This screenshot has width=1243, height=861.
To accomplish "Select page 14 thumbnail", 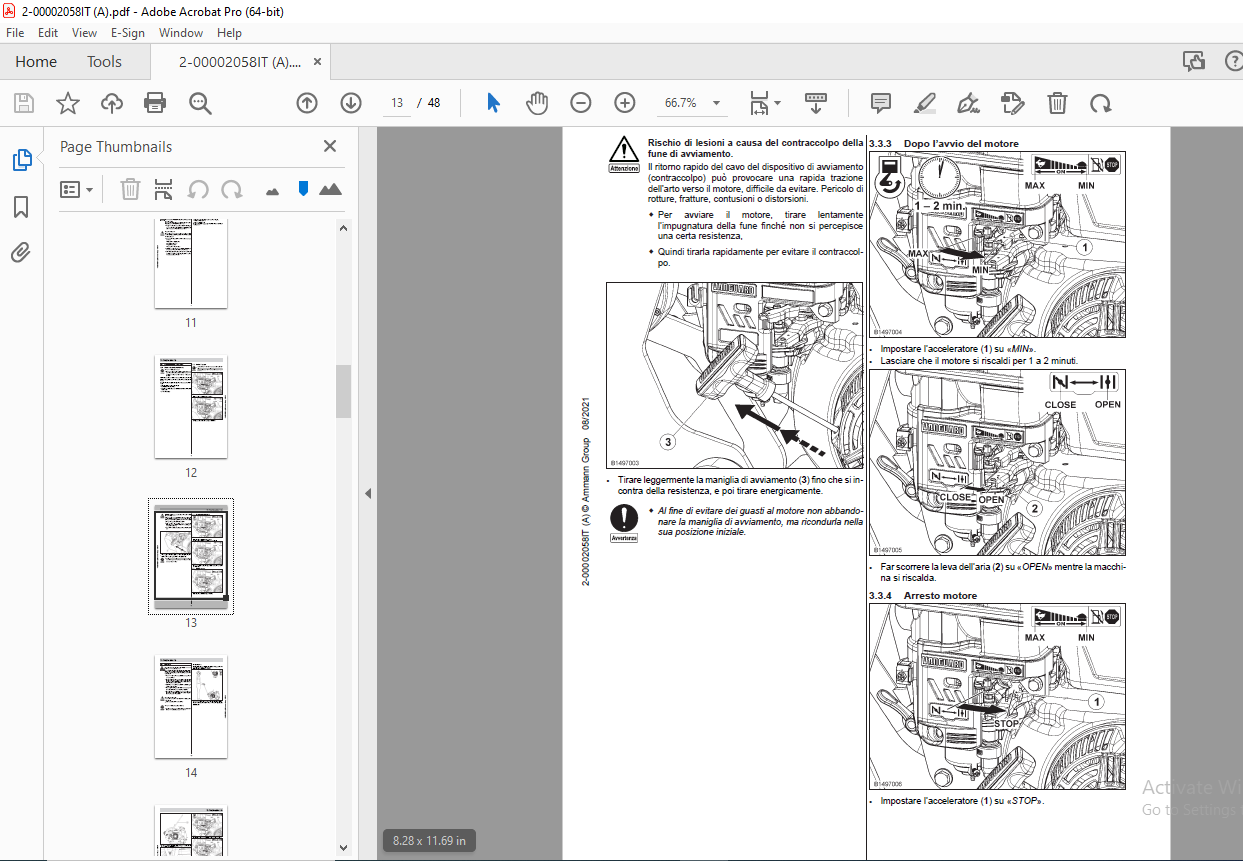I will 191,707.
